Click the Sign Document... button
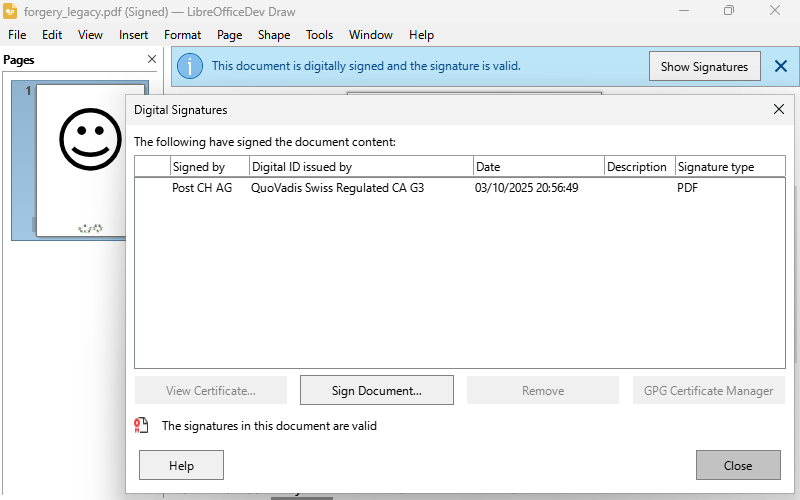 377,390
